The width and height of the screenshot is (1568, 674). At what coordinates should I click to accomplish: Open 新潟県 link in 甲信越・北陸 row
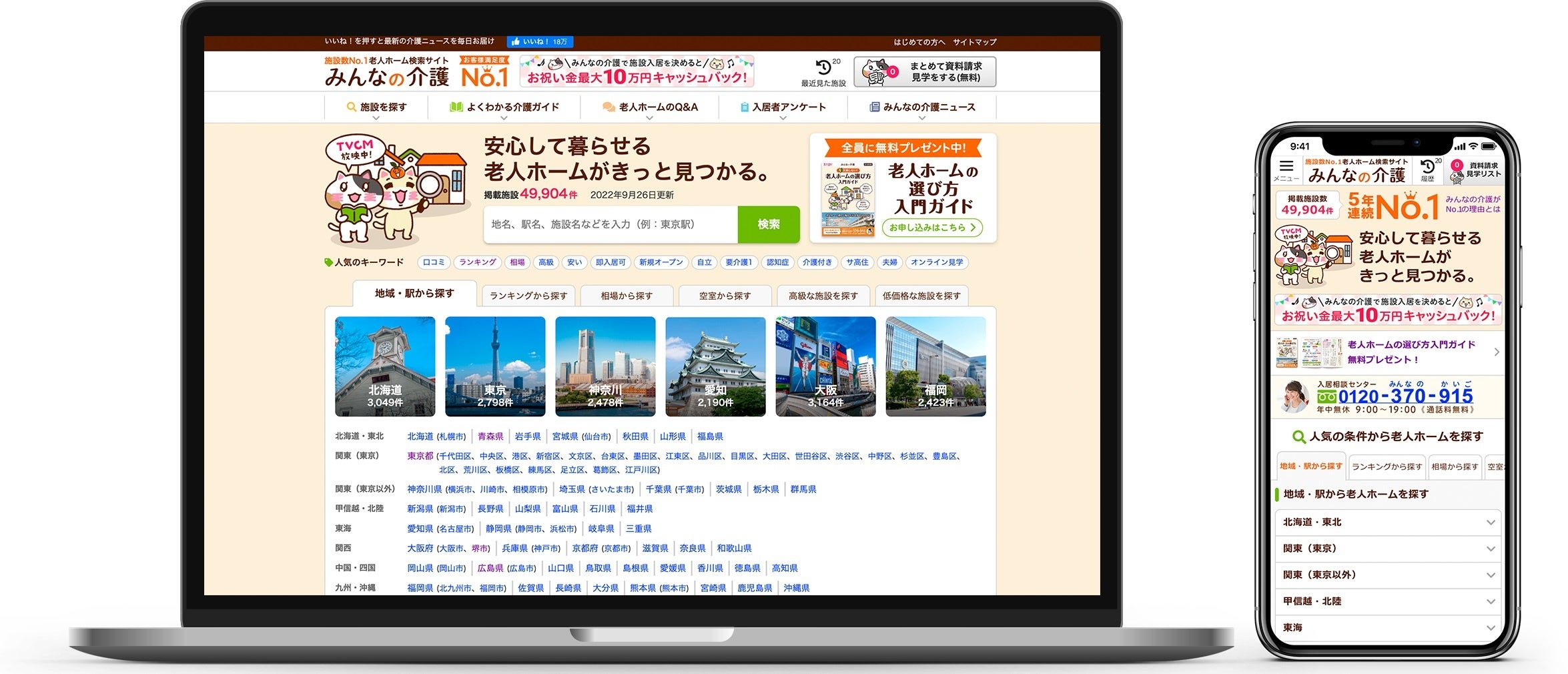click(x=420, y=509)
